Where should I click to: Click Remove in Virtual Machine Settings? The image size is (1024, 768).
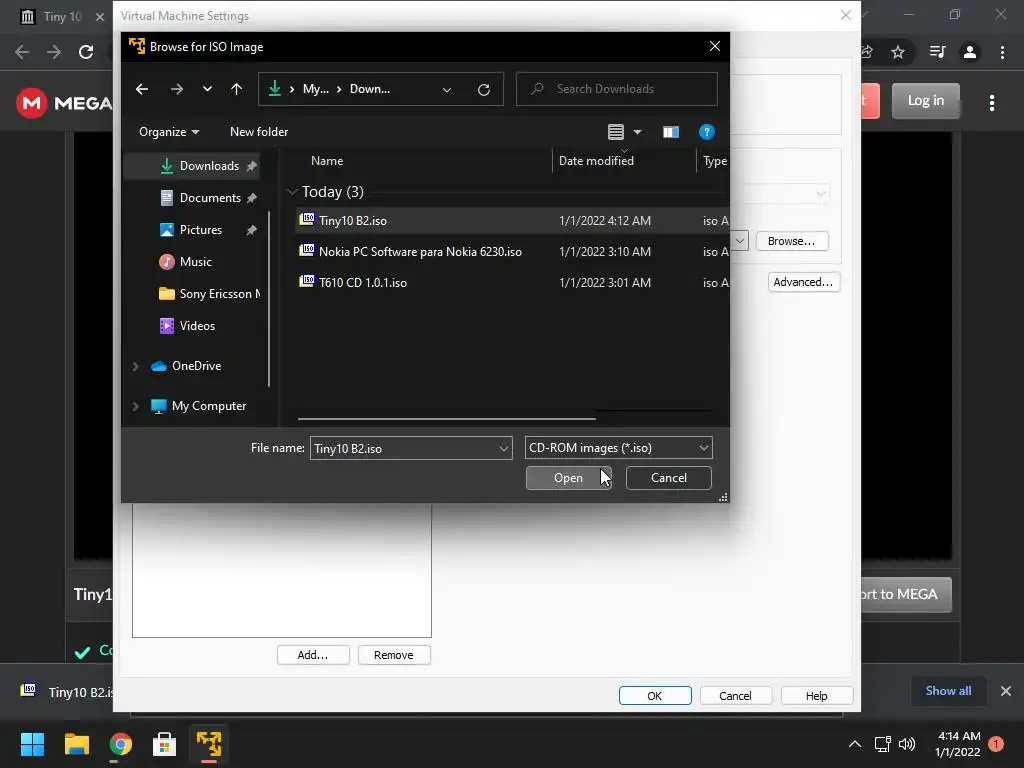(394, 655)
